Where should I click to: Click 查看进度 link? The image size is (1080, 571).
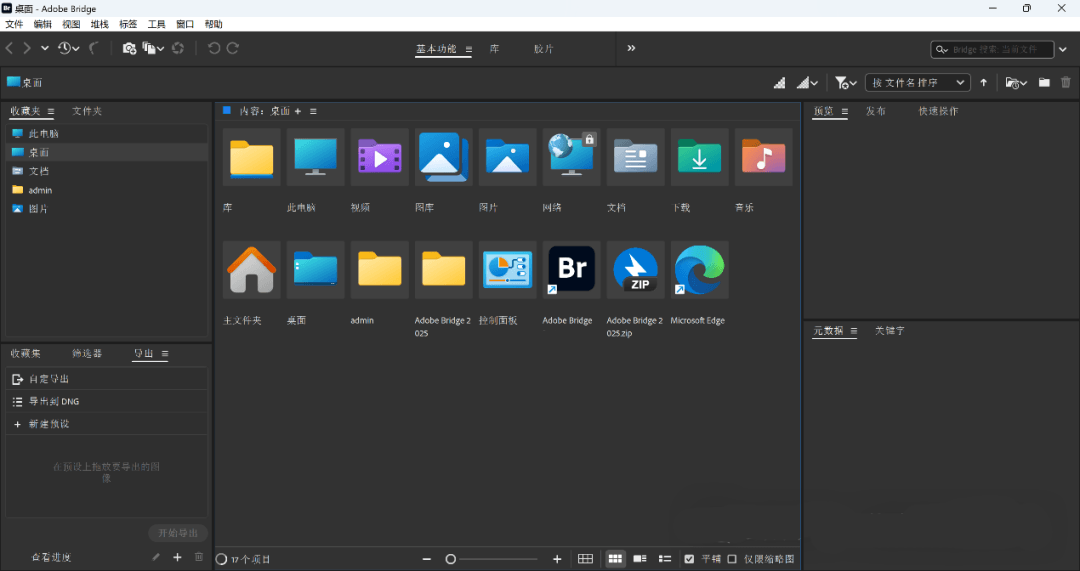[51, 557]
